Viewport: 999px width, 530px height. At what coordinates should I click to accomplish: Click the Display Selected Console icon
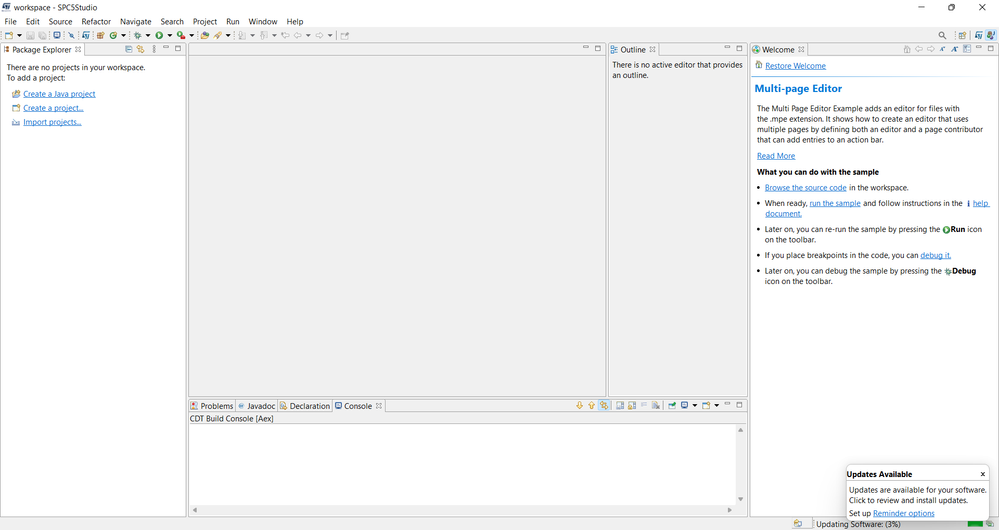(684, 405)
